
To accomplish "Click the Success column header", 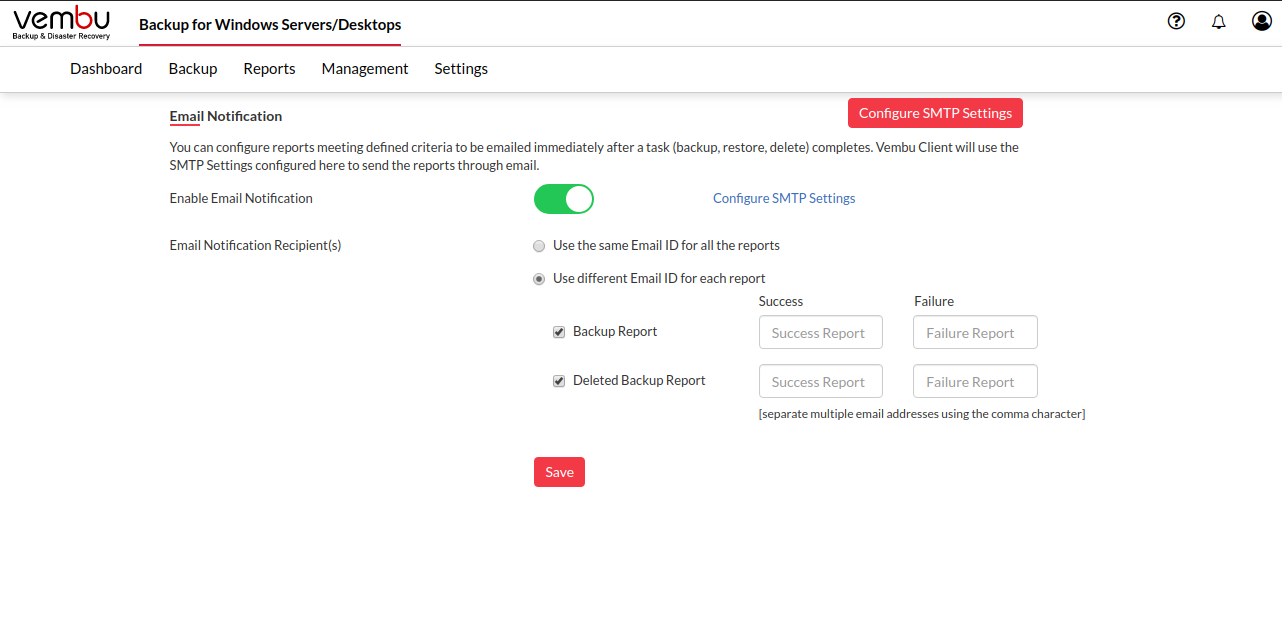I will (x=781, y=301).
